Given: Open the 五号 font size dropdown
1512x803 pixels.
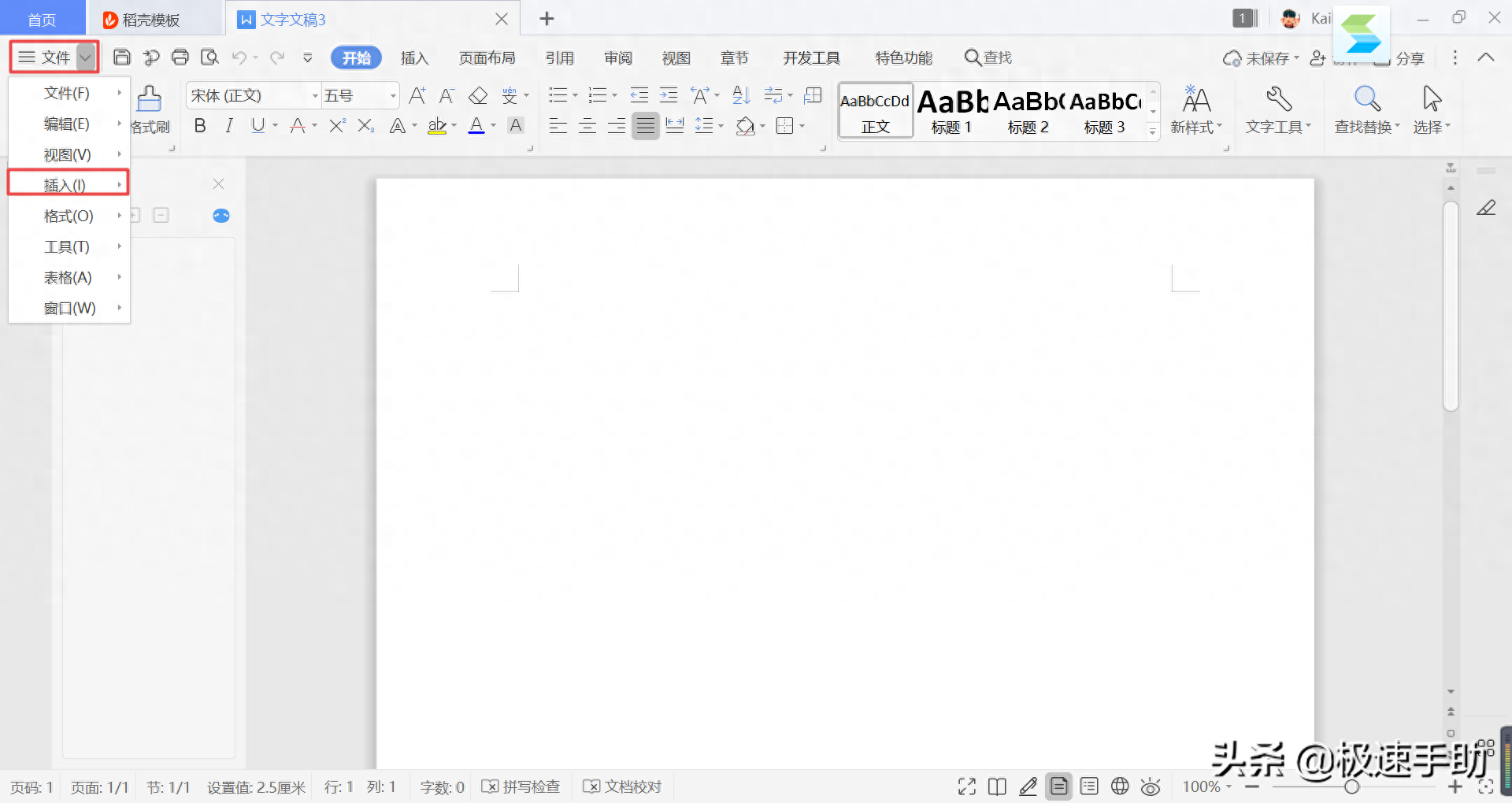Looking at the screenshot, I should [x=361, y=96].
